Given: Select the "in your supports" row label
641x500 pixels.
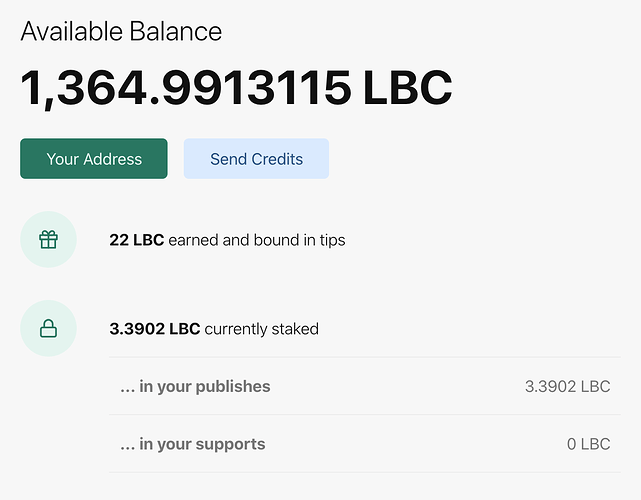Looking at the screenshot, I should 203,444.
